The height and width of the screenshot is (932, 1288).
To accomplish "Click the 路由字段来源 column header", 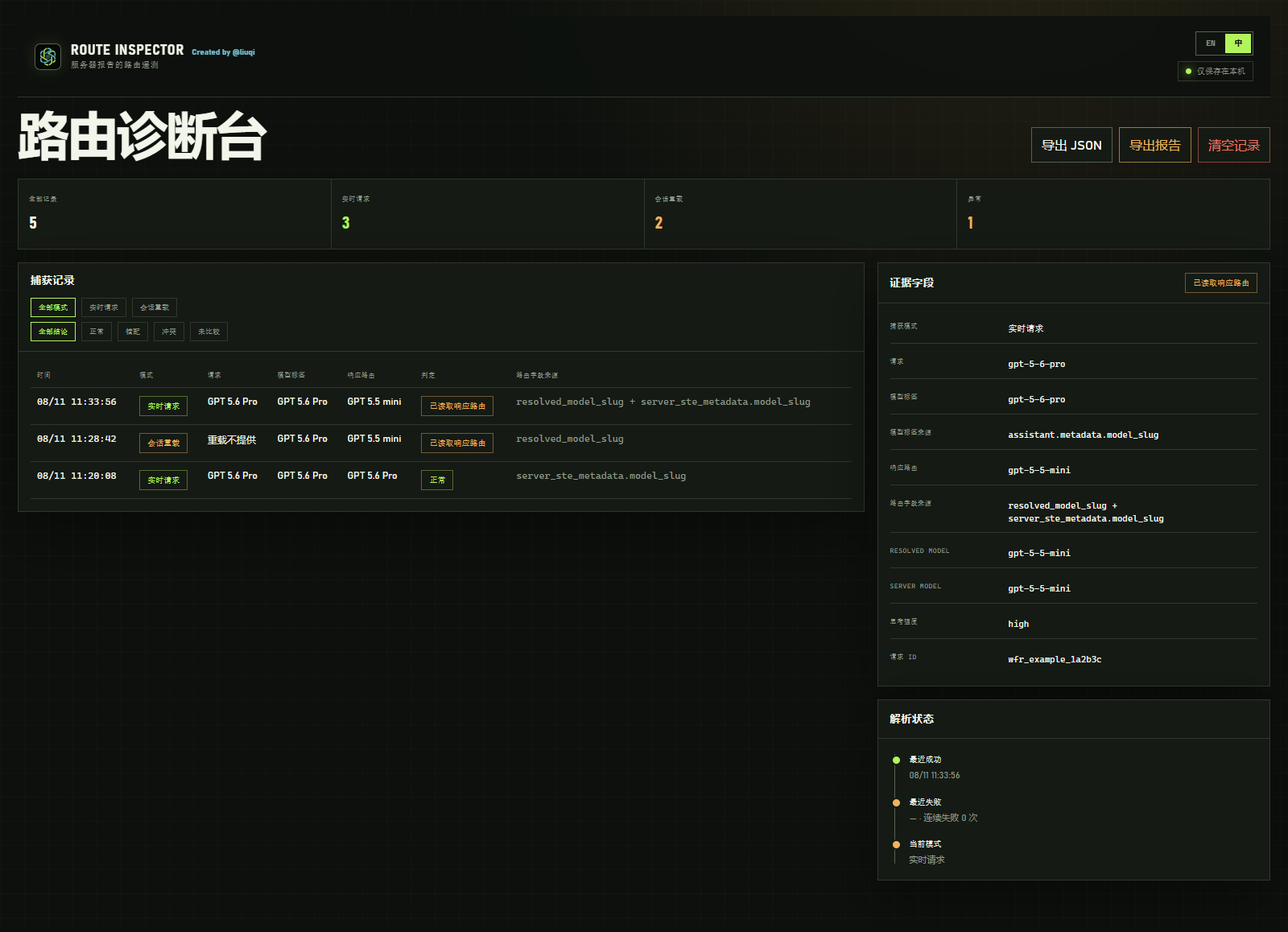I will point(537,375).
